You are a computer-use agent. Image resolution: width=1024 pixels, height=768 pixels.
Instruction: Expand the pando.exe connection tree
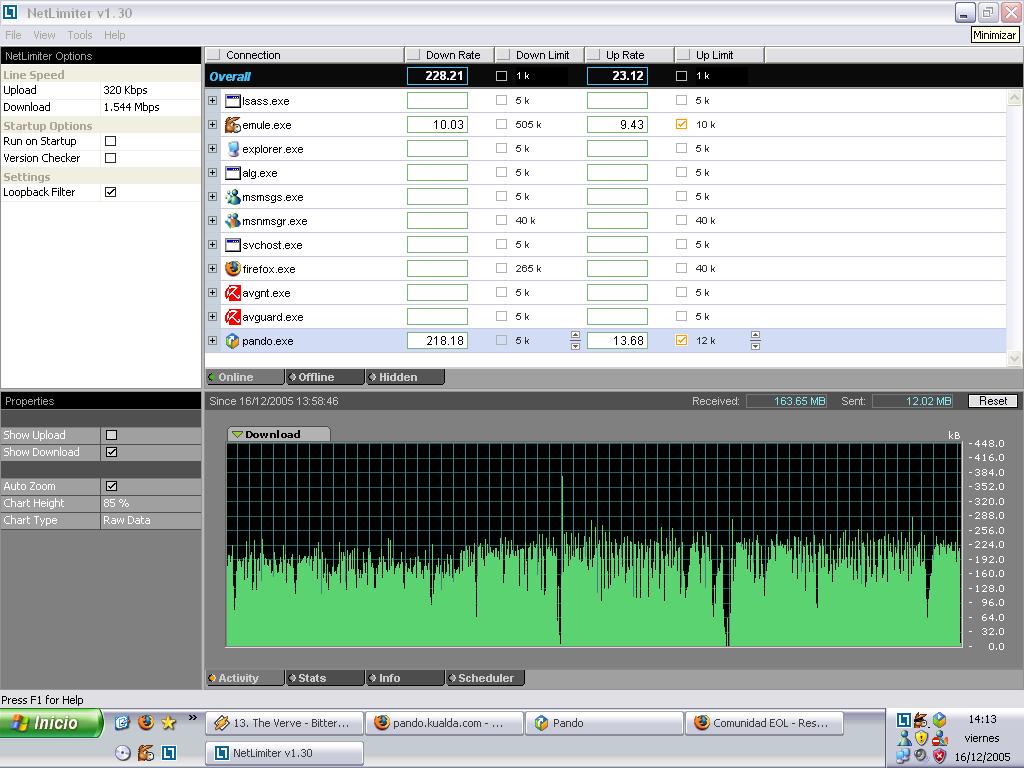(213, 341)
